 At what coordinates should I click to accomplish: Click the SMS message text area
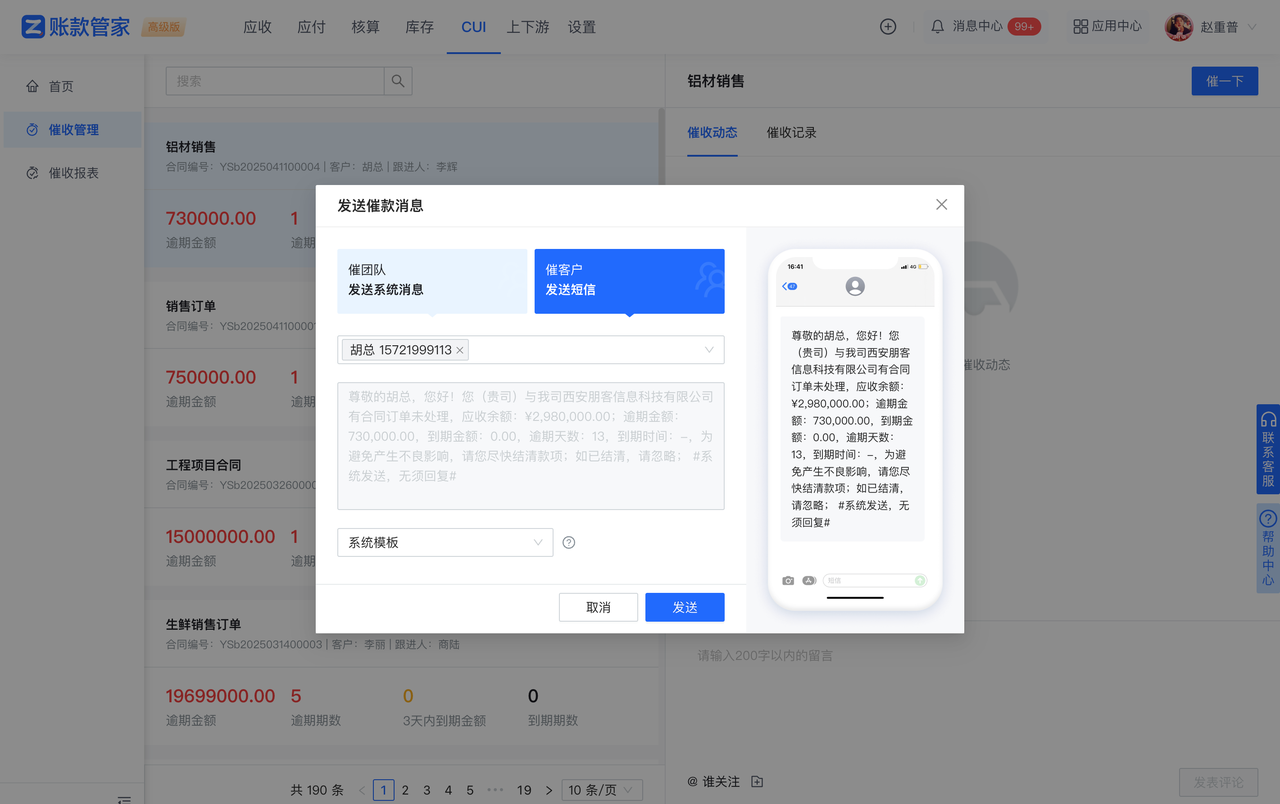[530, 446]
